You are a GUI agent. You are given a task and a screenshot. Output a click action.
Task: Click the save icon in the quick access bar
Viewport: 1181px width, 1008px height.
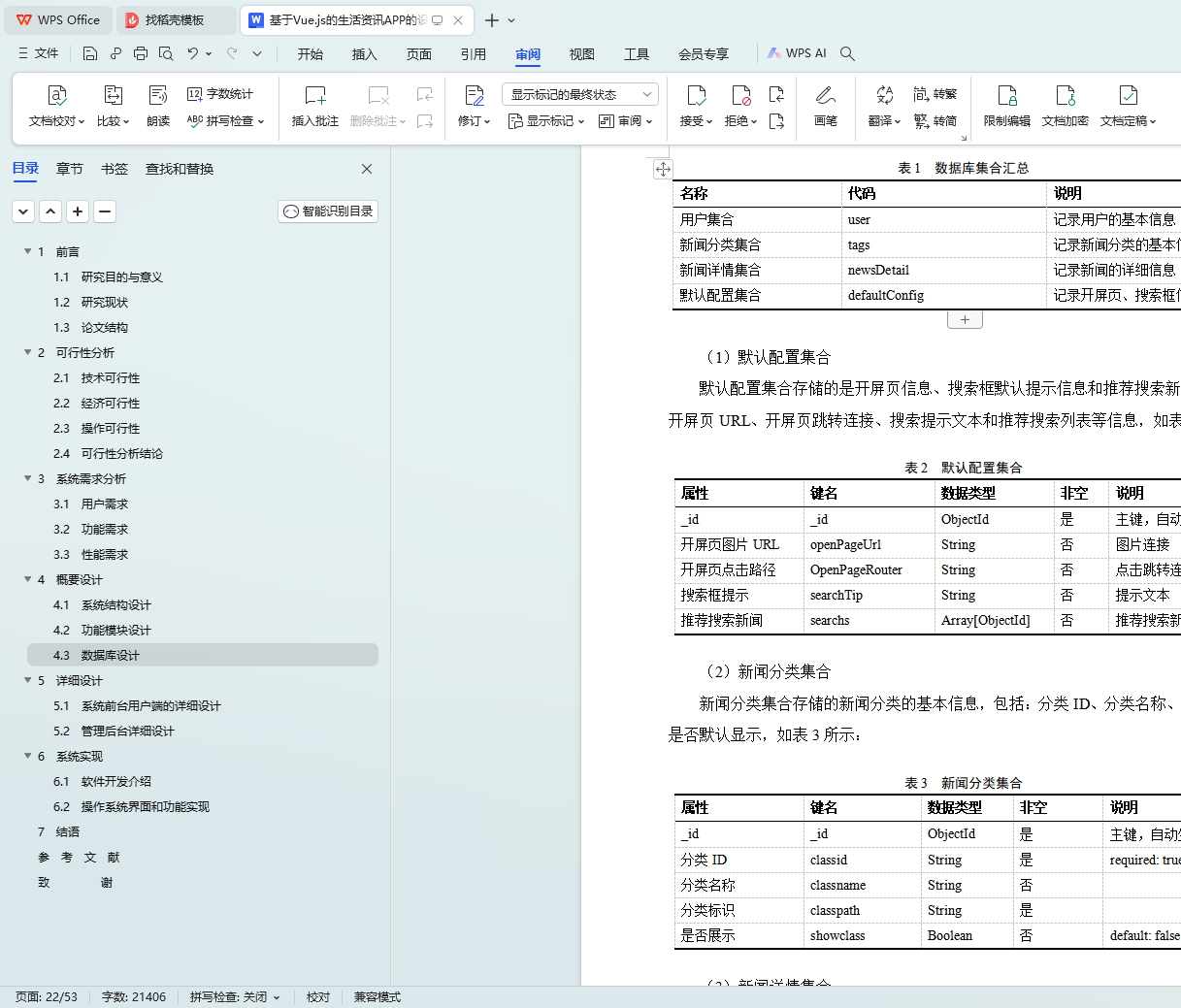point(90,53)
